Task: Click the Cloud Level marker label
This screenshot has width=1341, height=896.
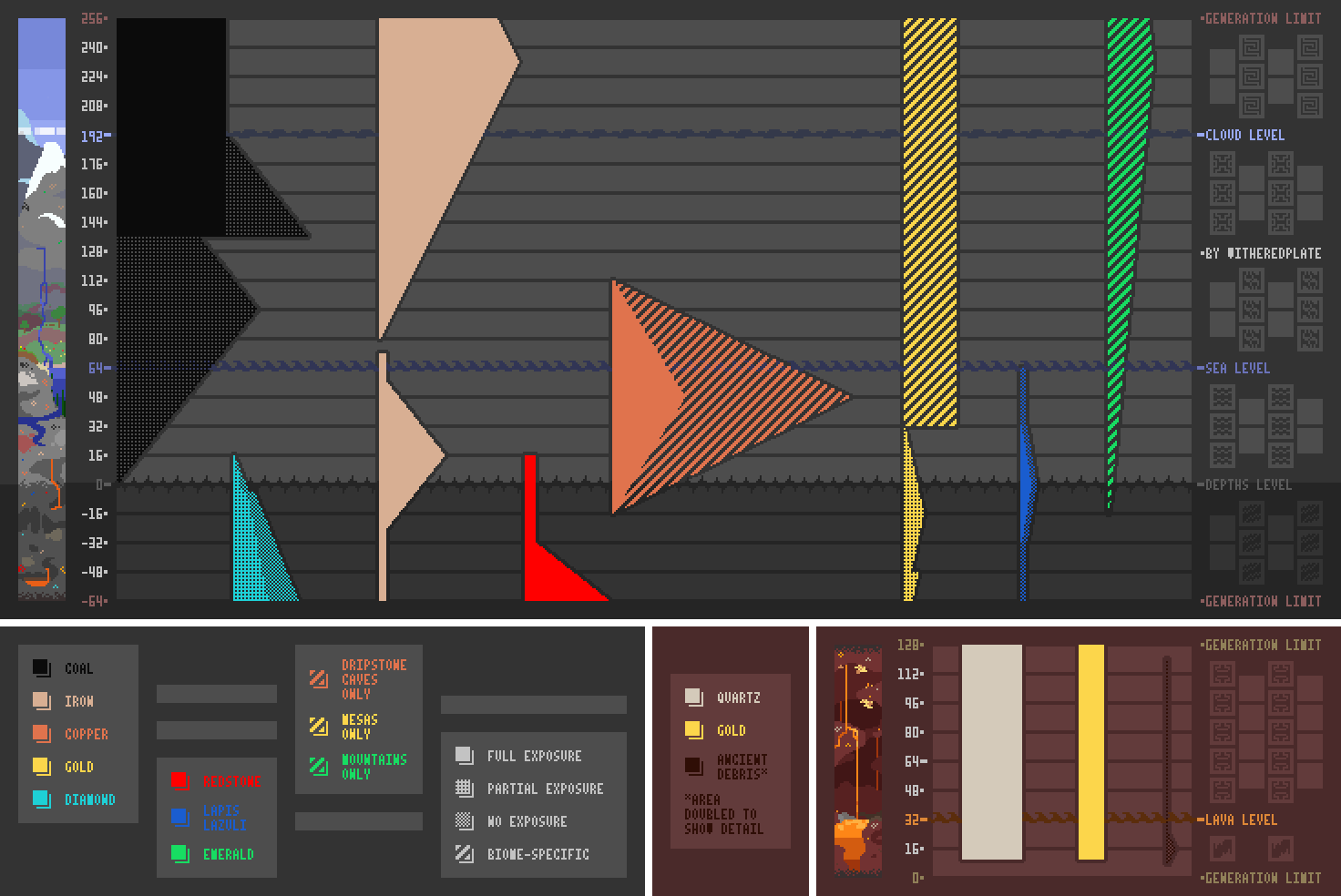Action: pos(1244,135)
